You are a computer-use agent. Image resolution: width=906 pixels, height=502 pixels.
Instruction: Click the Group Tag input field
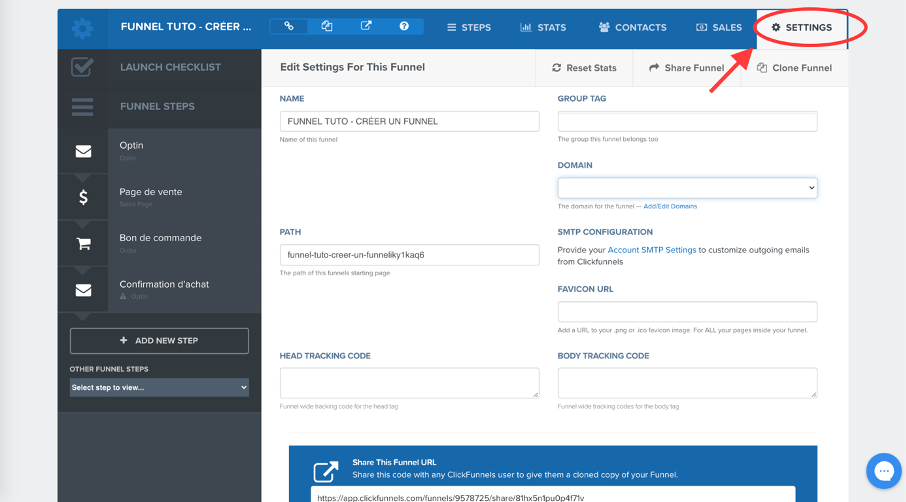click(688, 121)
